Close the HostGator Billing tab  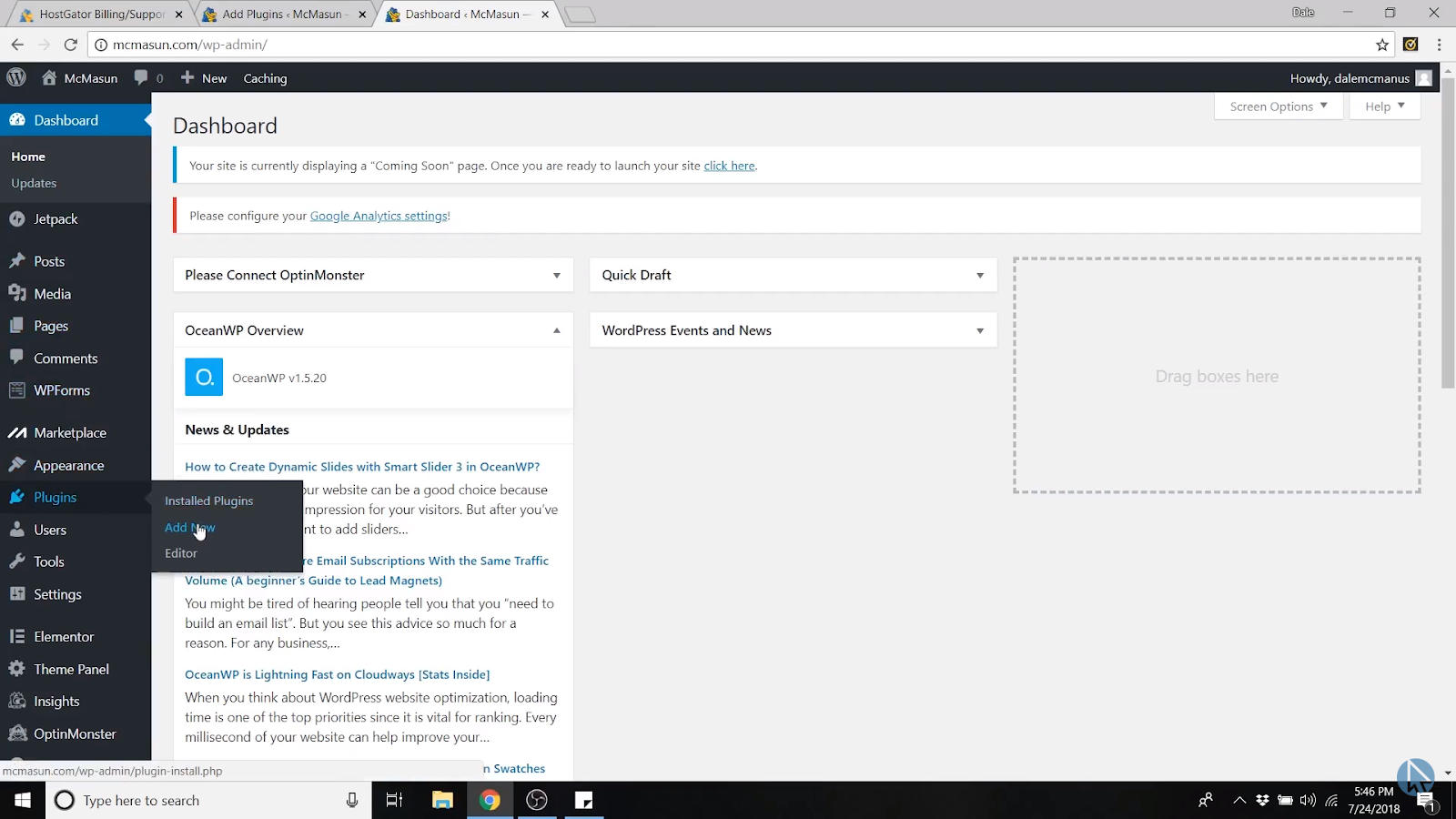[x=179, y=15]
